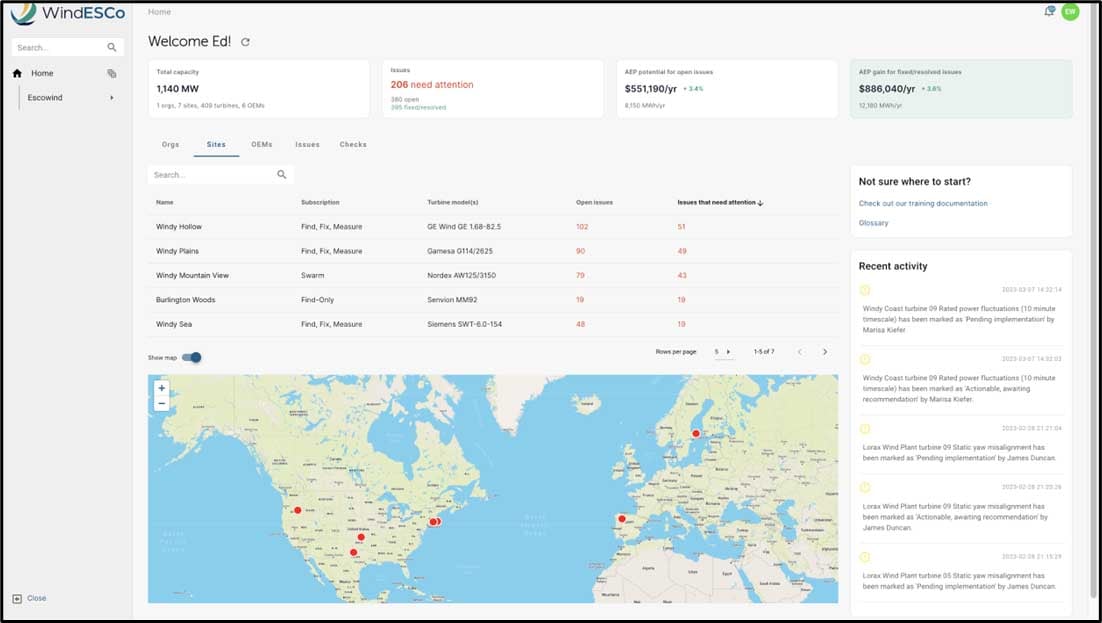This screenshot has width=1102, height=623.
Task: Click the sites table search magnifier icon
Action: pos(282,175)
